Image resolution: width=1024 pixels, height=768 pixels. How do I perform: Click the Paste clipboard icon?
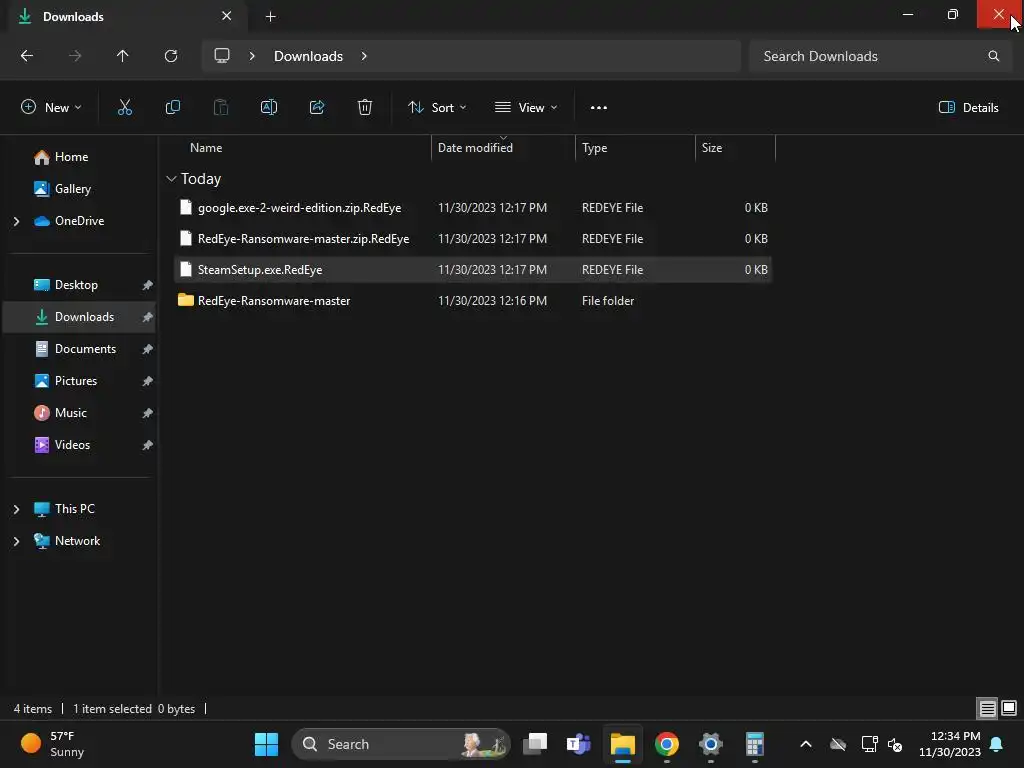(221, 108)
